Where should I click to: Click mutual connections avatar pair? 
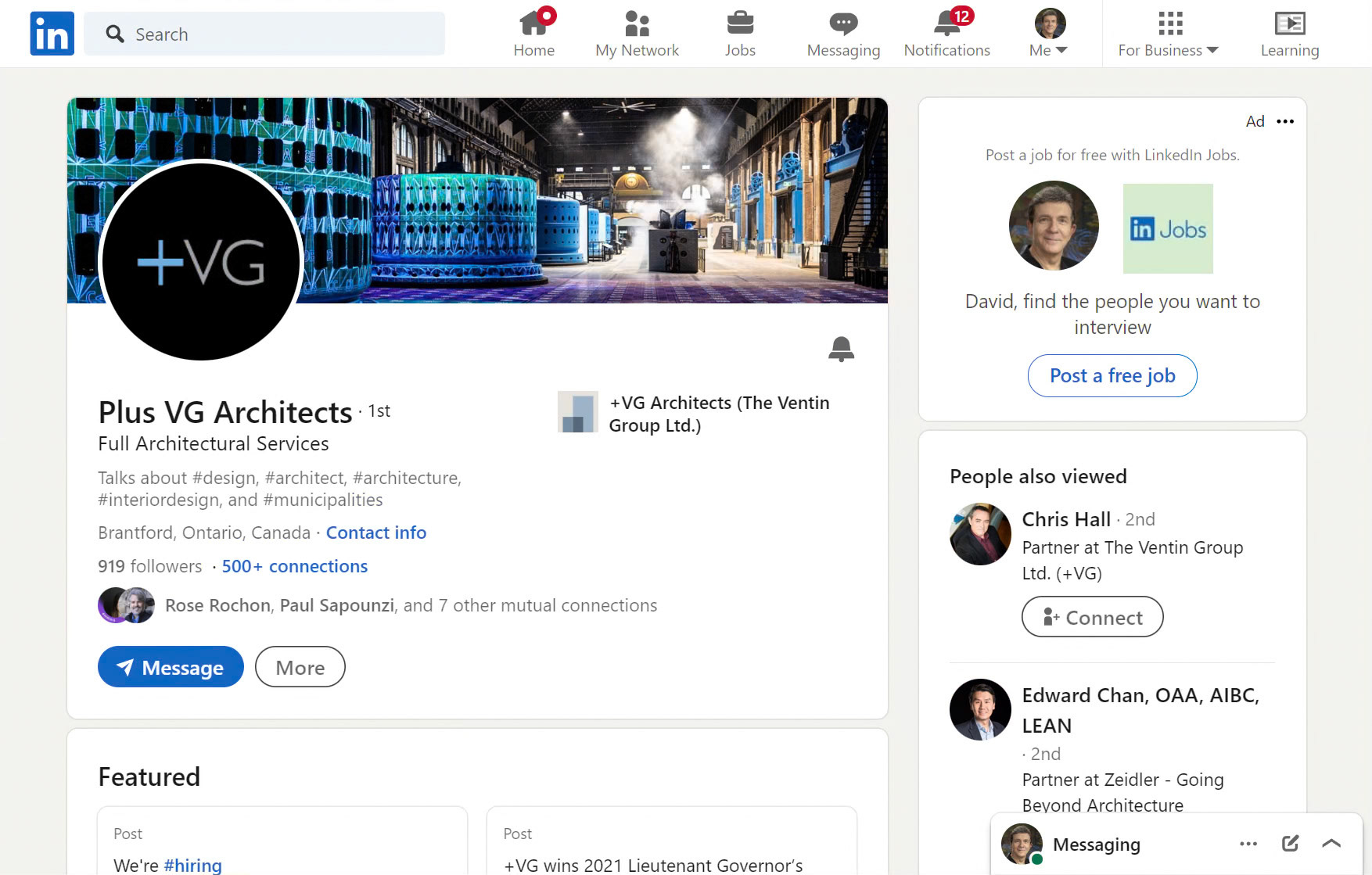127,605
